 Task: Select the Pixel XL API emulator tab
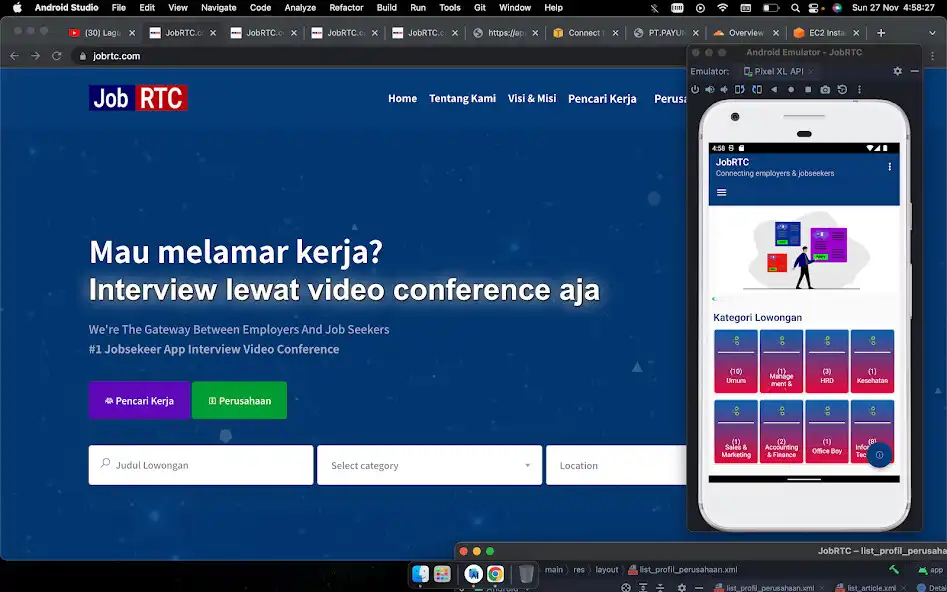click(x=779, y=71)
